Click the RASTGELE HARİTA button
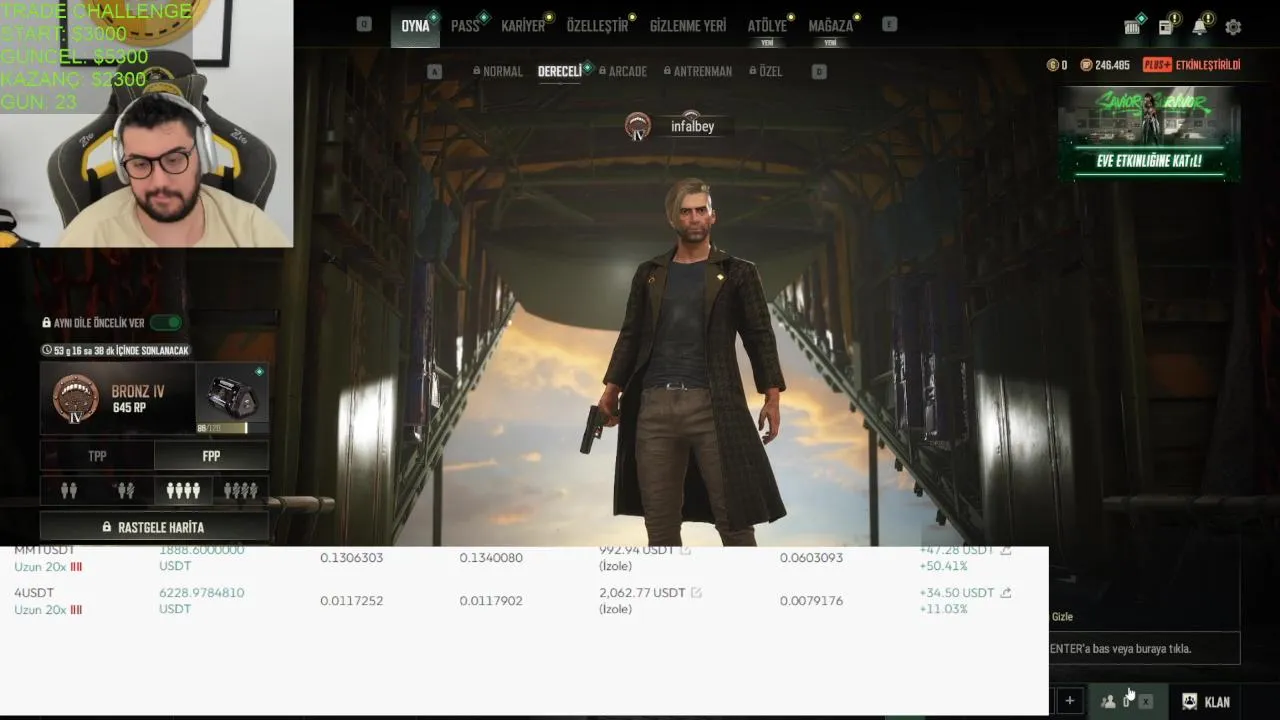 click(154, 527)
